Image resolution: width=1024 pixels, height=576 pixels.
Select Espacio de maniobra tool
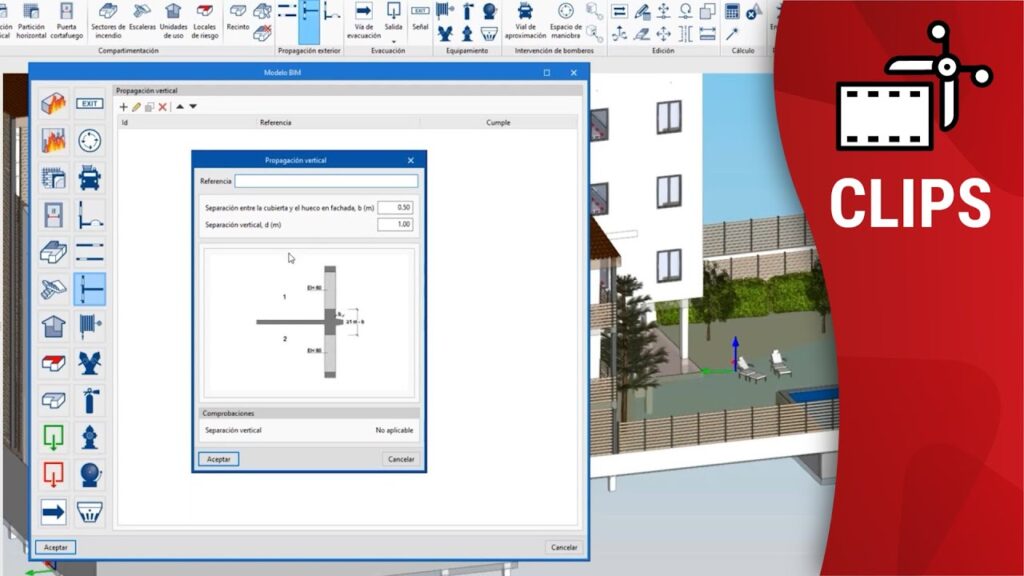(566, 22)
